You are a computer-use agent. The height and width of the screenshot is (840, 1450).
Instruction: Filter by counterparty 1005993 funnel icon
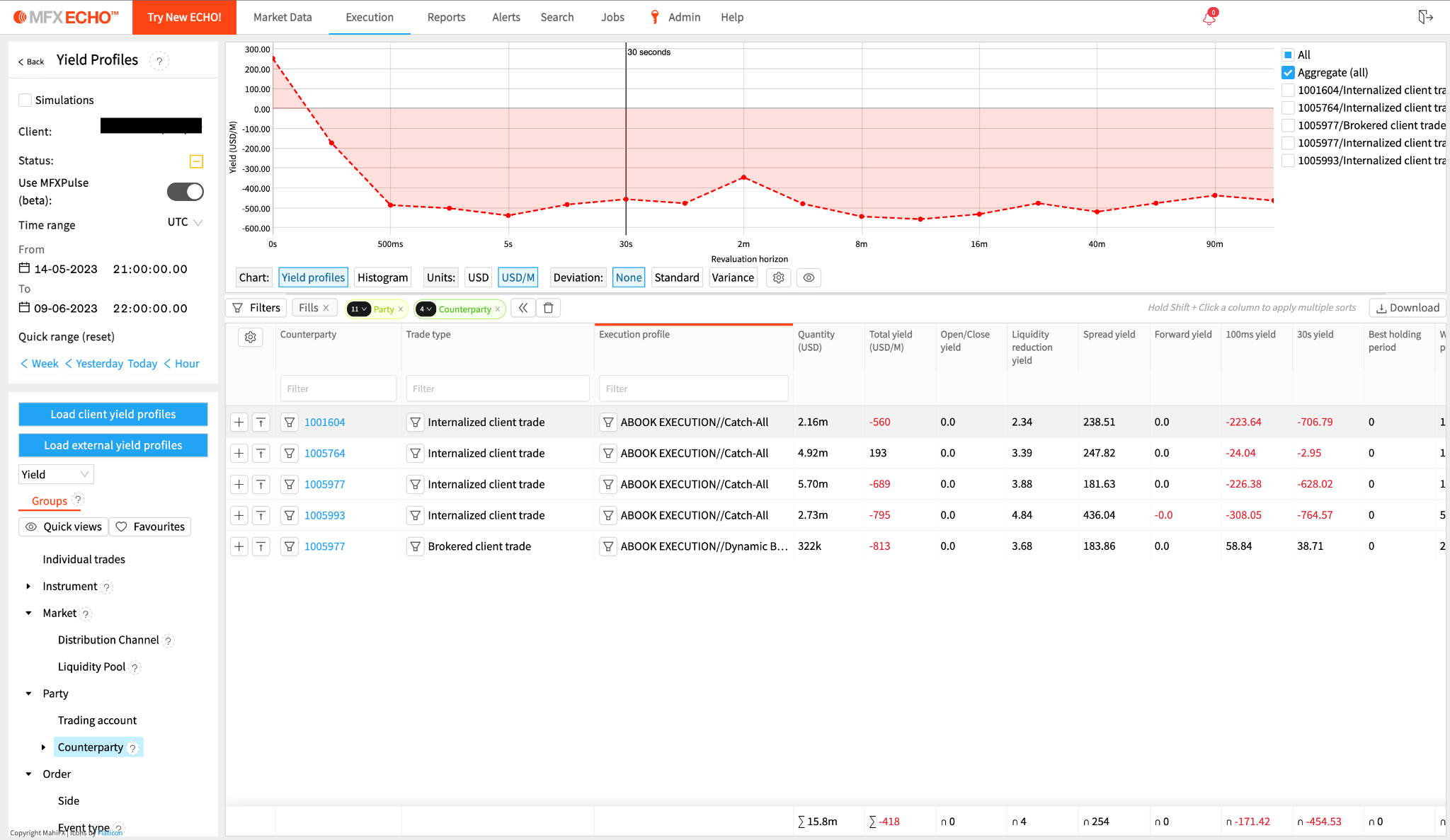tap(290, 516)
